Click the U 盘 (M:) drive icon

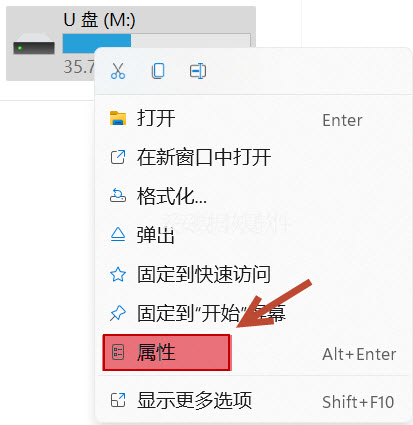click(x=34, y=46)
